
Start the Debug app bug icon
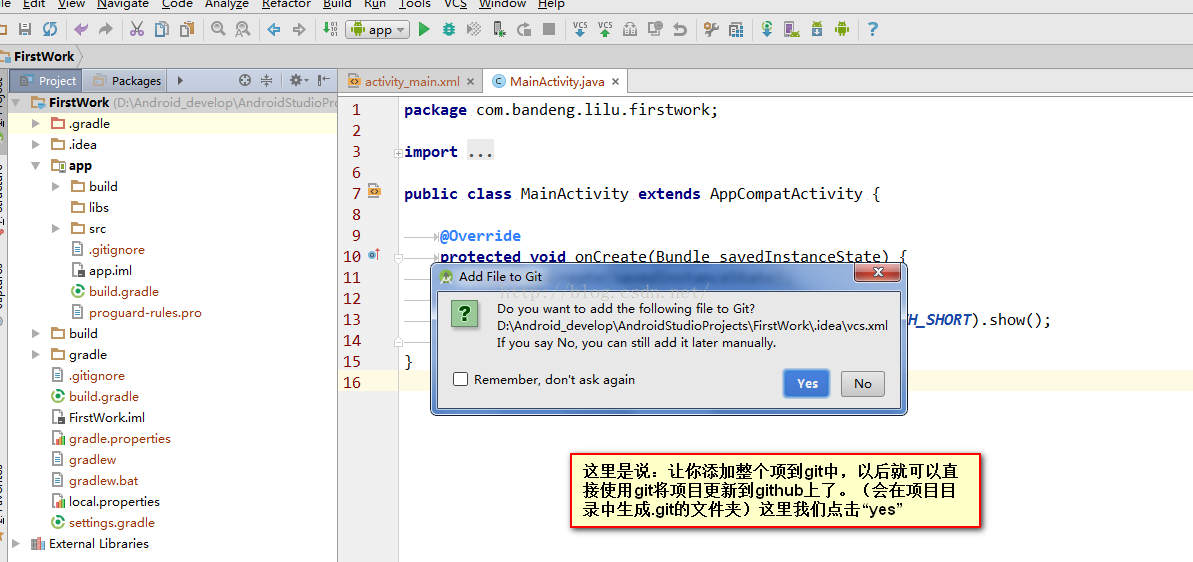click(449, 30)
